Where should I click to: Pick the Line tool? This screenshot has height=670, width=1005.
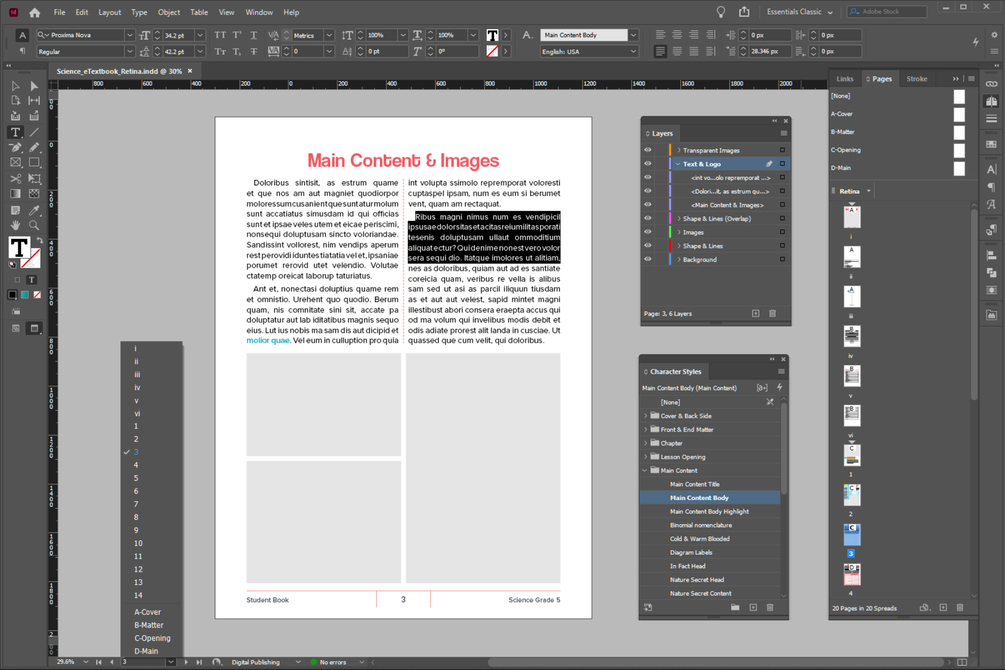(34, 132)
